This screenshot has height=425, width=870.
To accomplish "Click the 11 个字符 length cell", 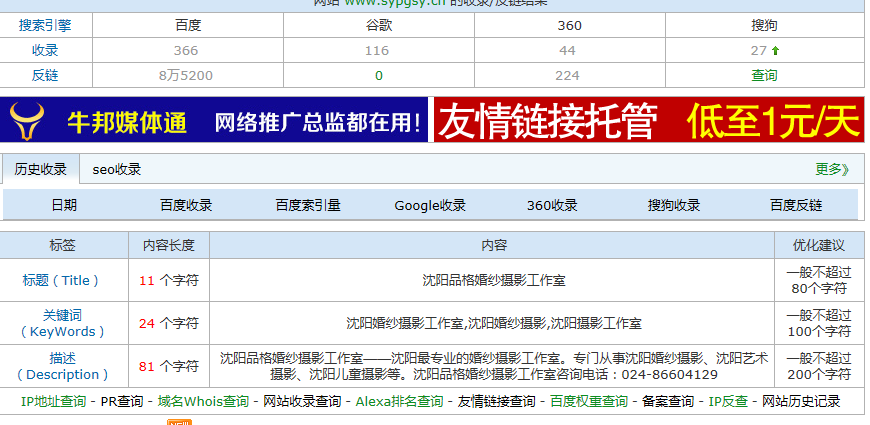I will click(x=169, y=280).
